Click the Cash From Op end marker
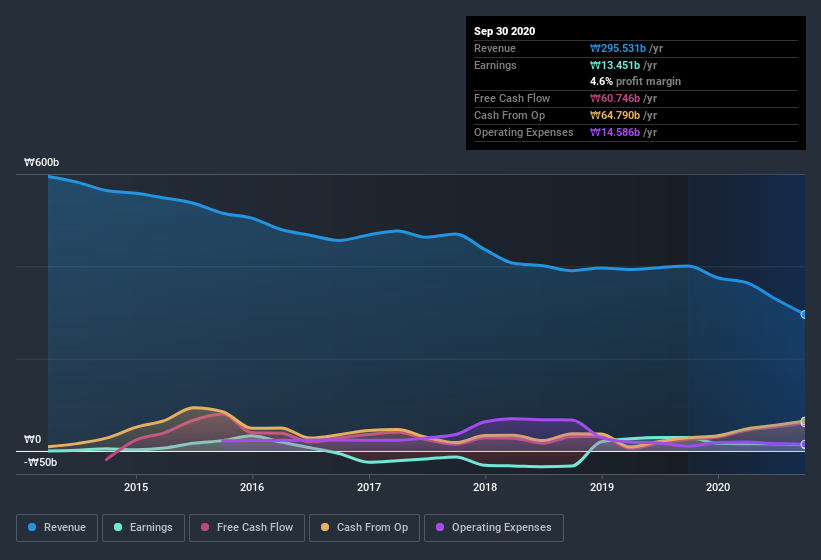The height and width of the screenshot is (560, 821). point(804,421)
